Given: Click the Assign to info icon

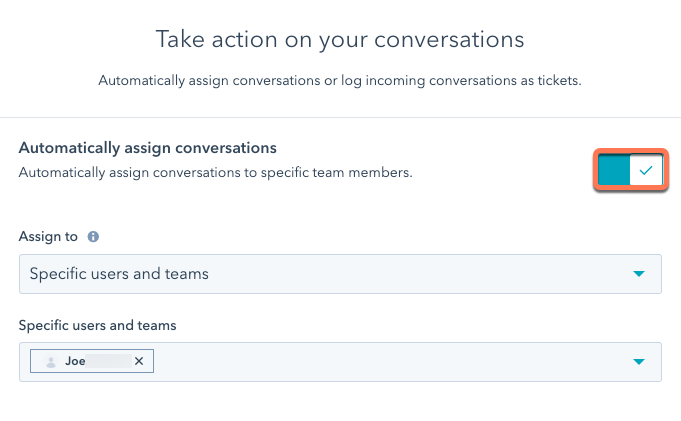Looking at the screenshot, I should (93, 237).
